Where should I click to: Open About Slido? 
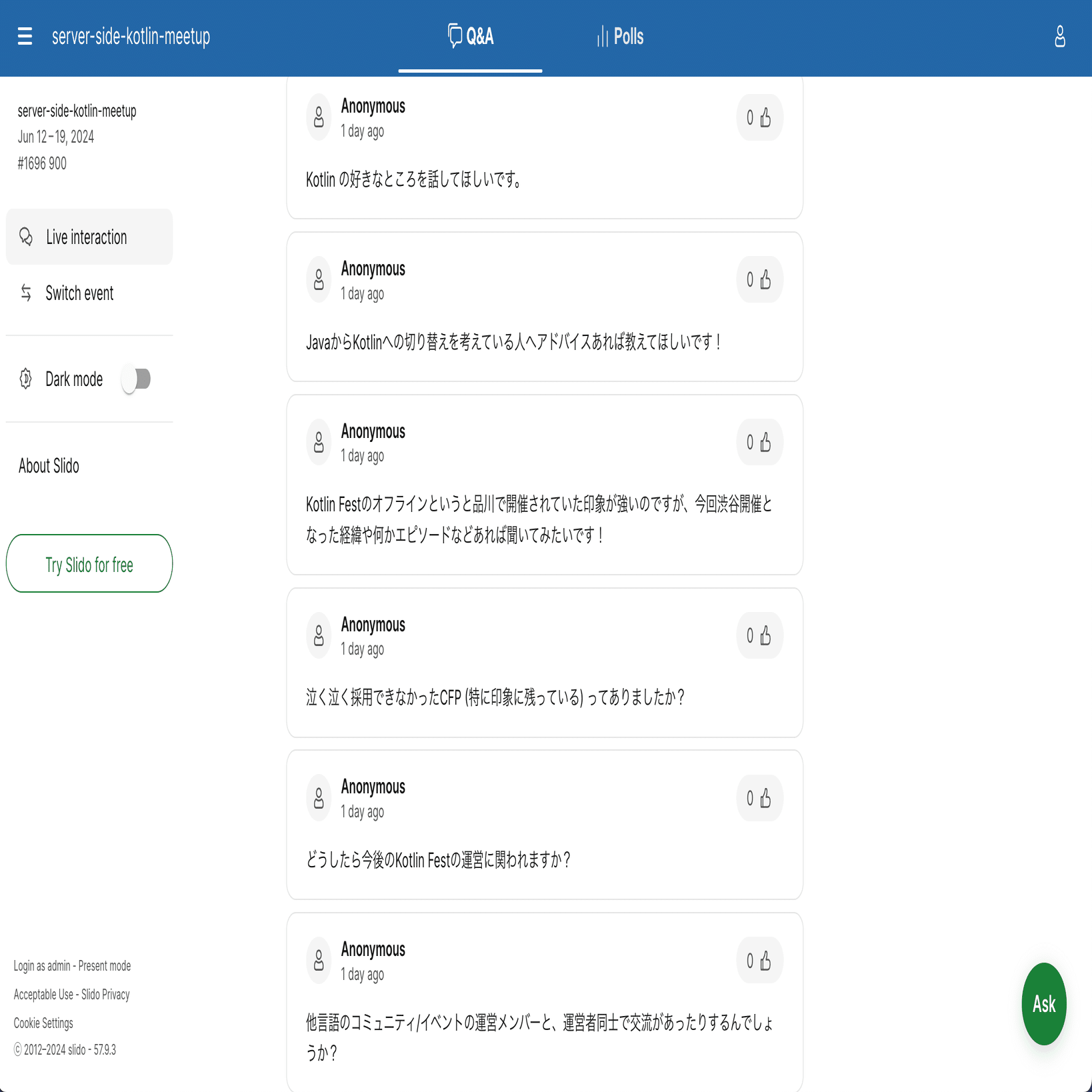49,466
